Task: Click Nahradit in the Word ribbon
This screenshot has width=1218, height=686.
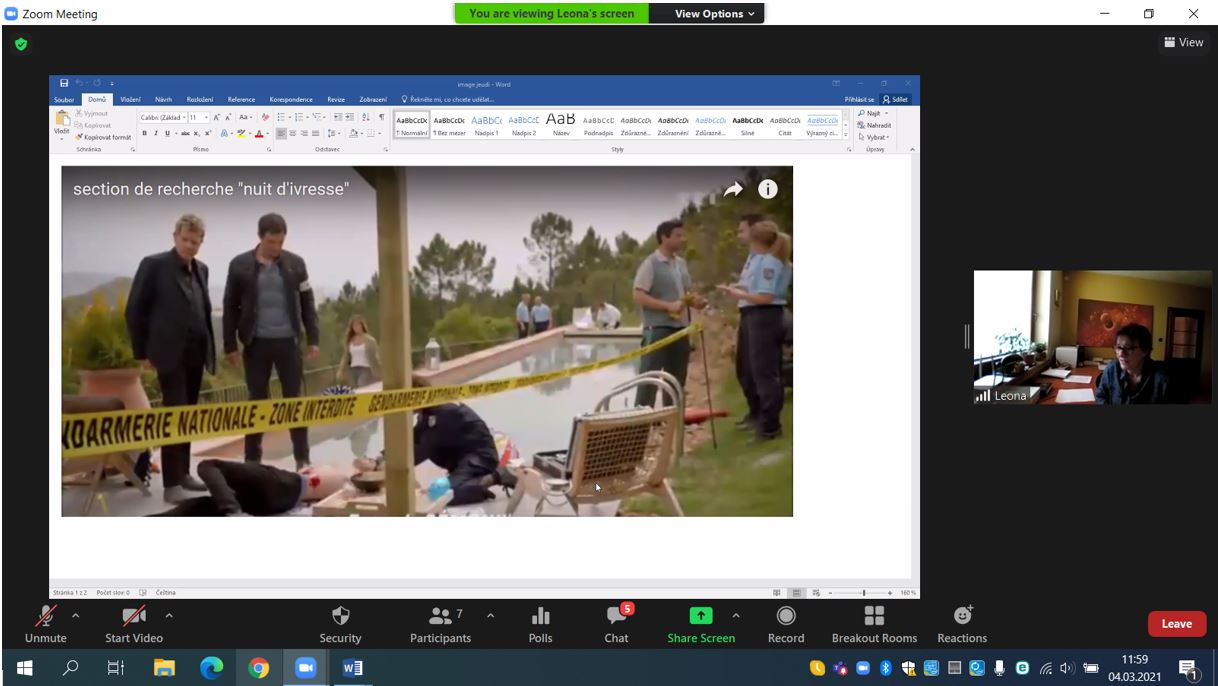Action: click(x=874, y=125)
